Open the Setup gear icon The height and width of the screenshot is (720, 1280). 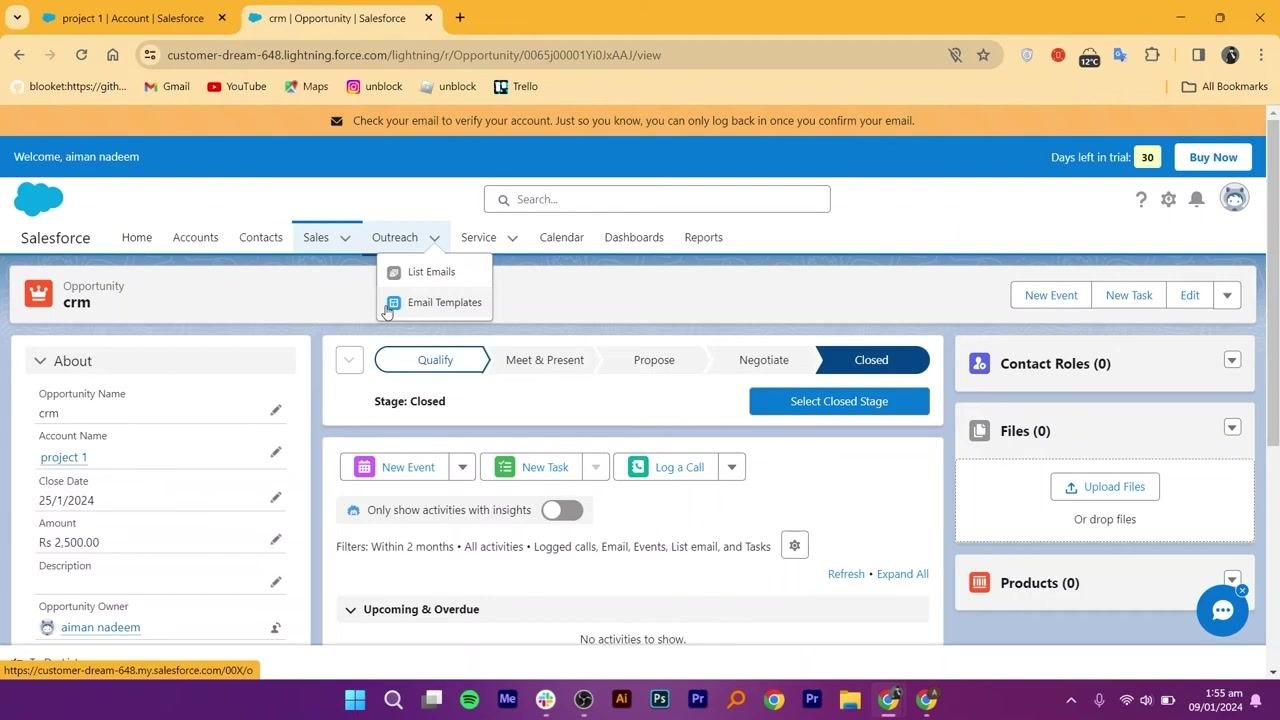coord(1168,199)
